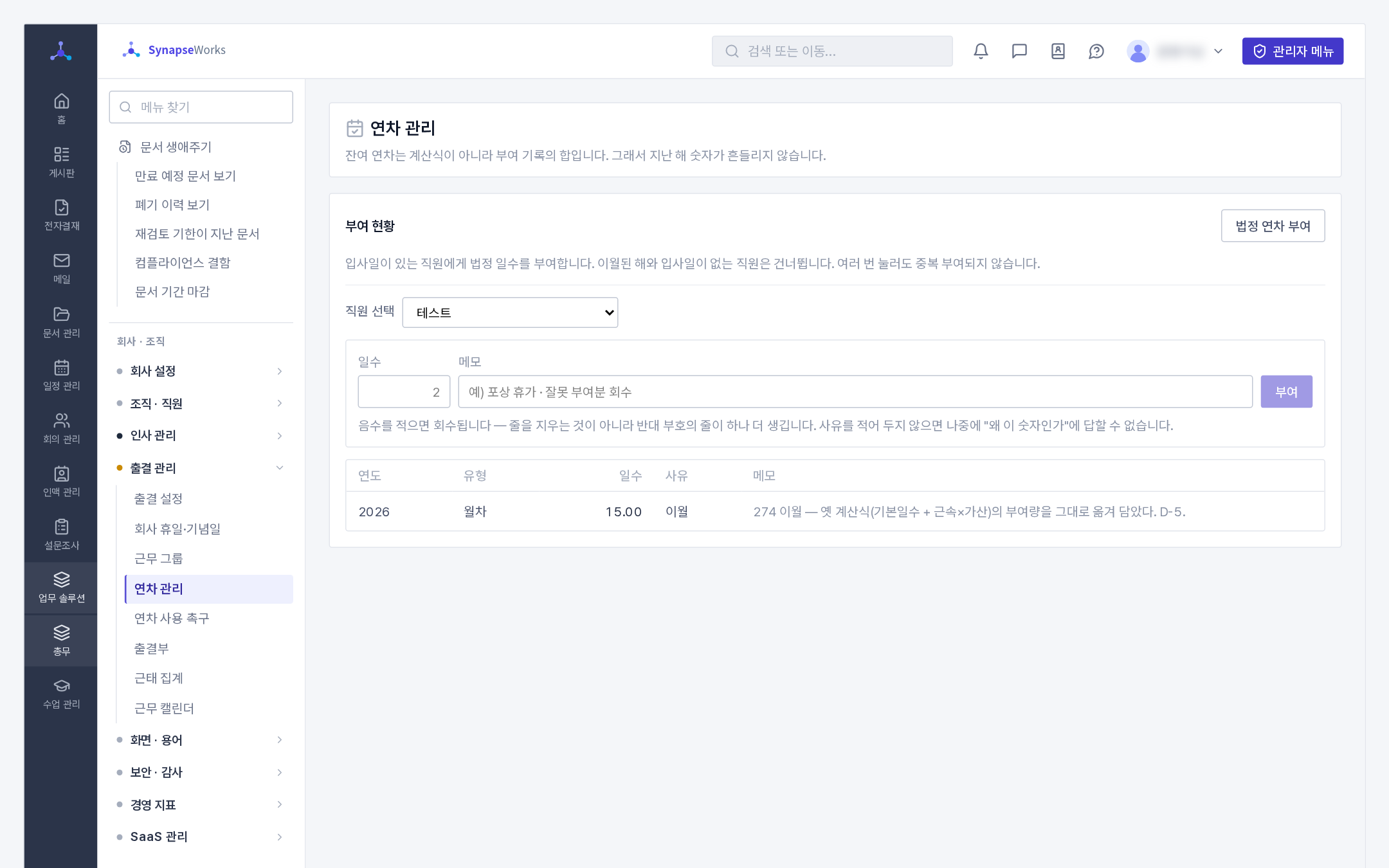
Task: Expand the 화면 · 용어 group
Action: pos(201,740)
